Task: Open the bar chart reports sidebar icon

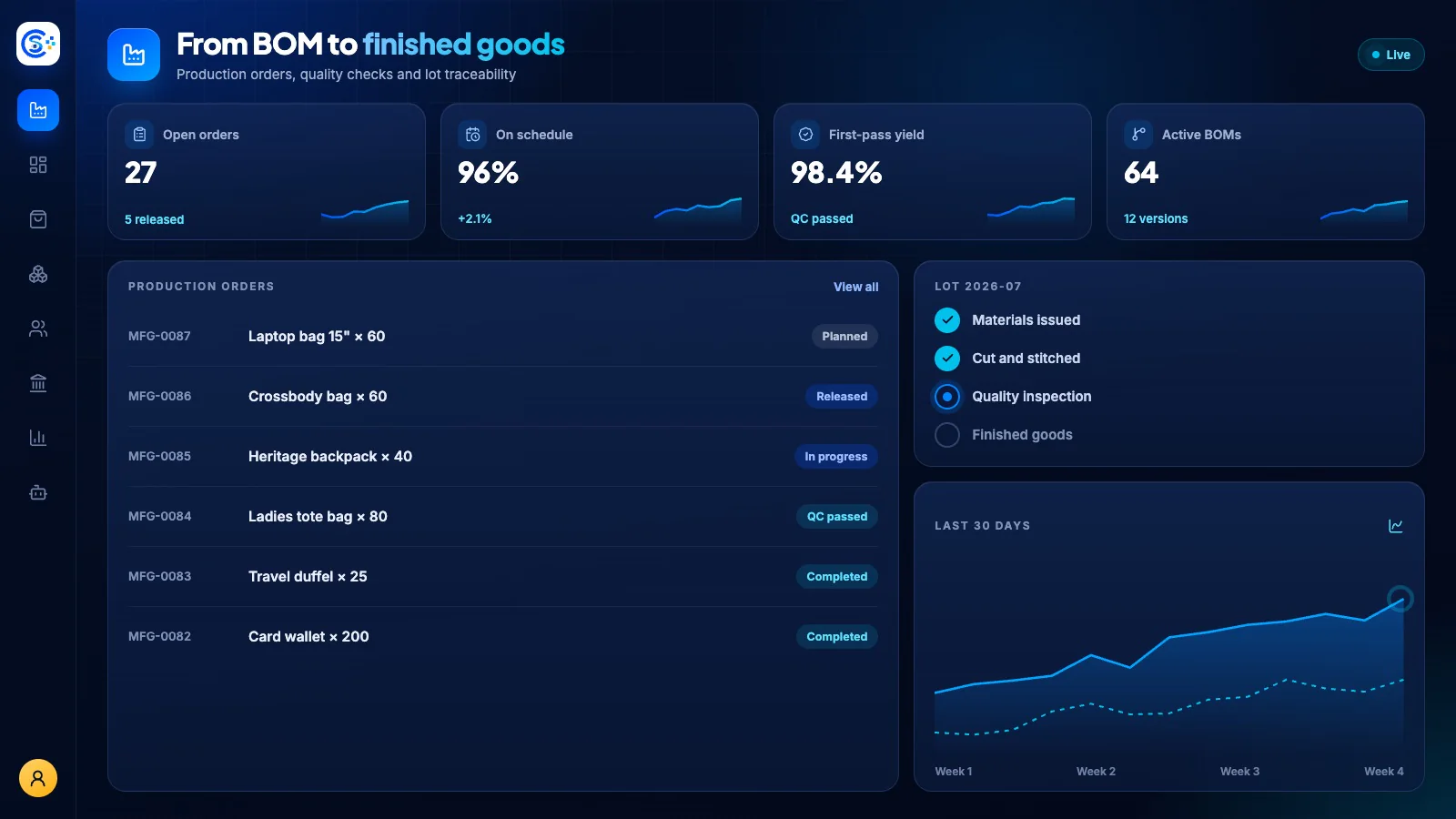Action: tap(38, 438)
